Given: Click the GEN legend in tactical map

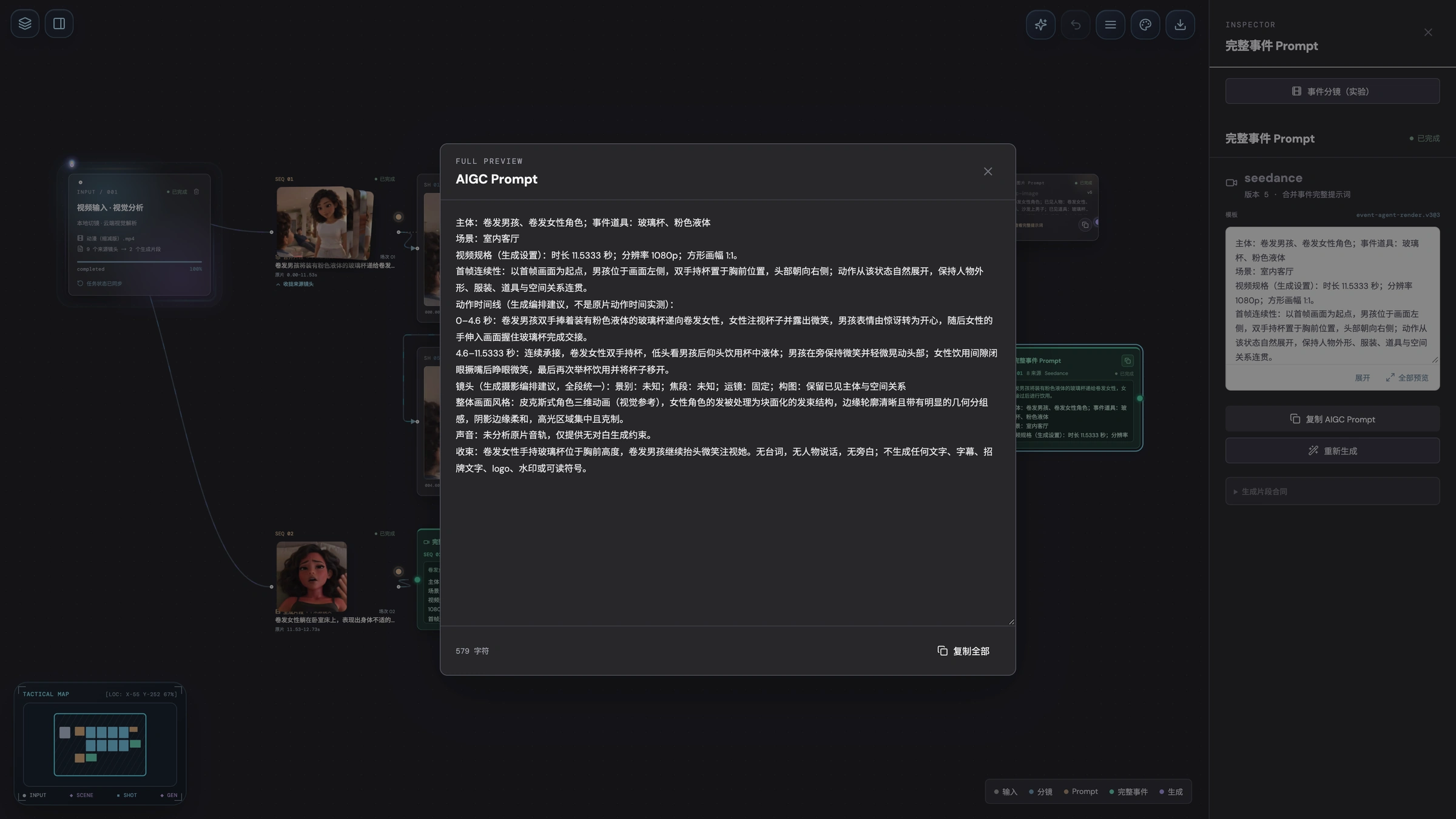Looking at the screenshot, I should point(169,795).
